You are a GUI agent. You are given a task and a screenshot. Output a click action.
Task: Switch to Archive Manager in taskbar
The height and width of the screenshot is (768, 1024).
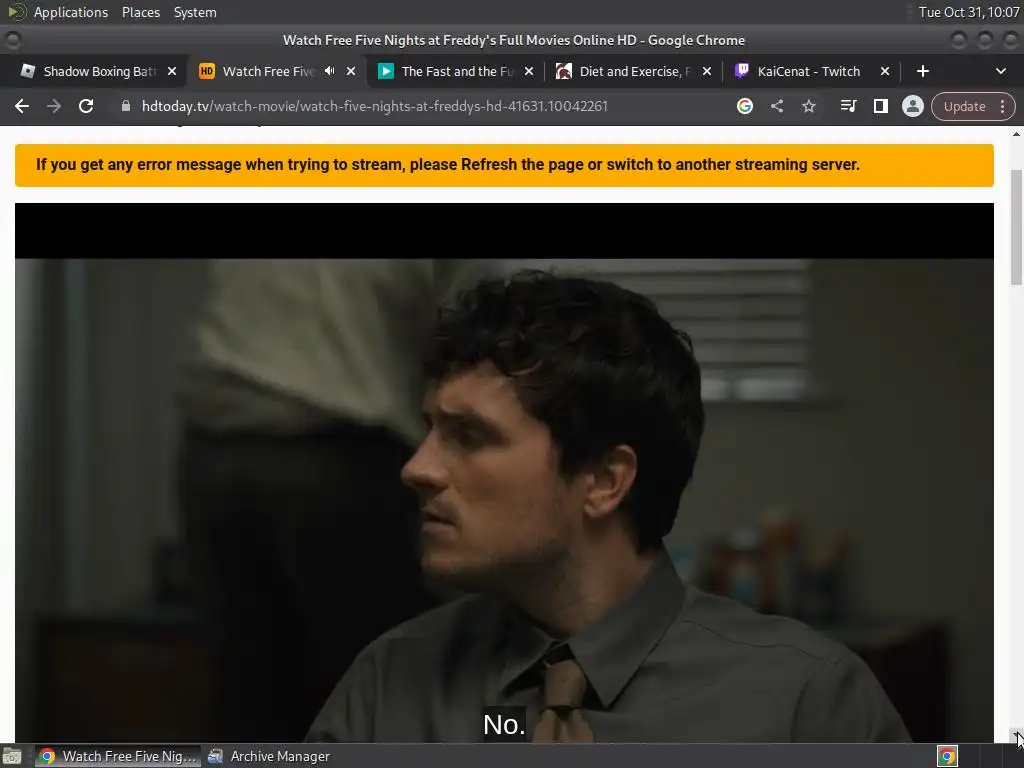[269, 756]
